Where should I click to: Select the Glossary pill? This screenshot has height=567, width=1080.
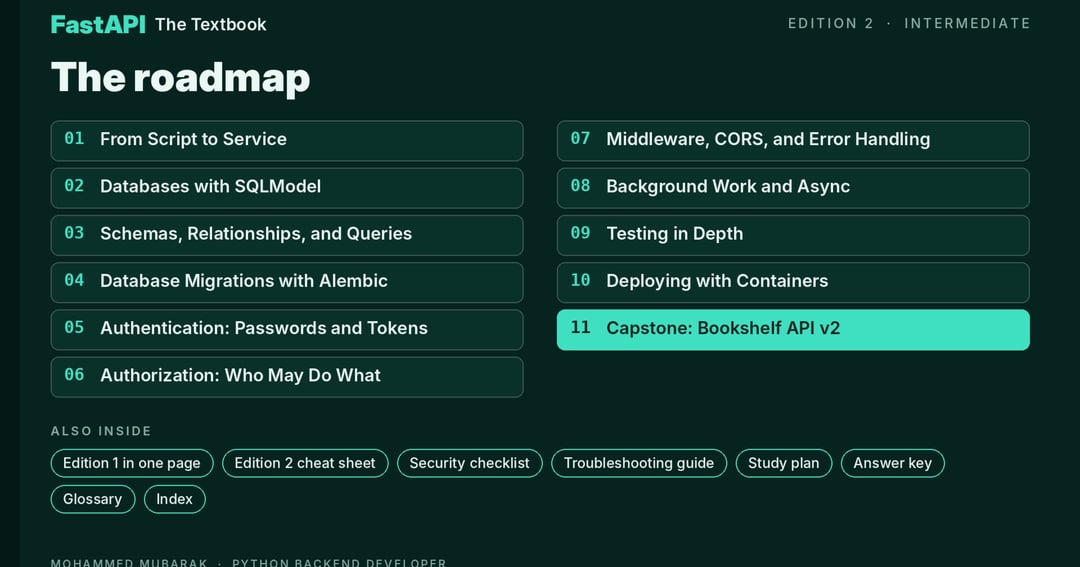(x=92, y=499)
